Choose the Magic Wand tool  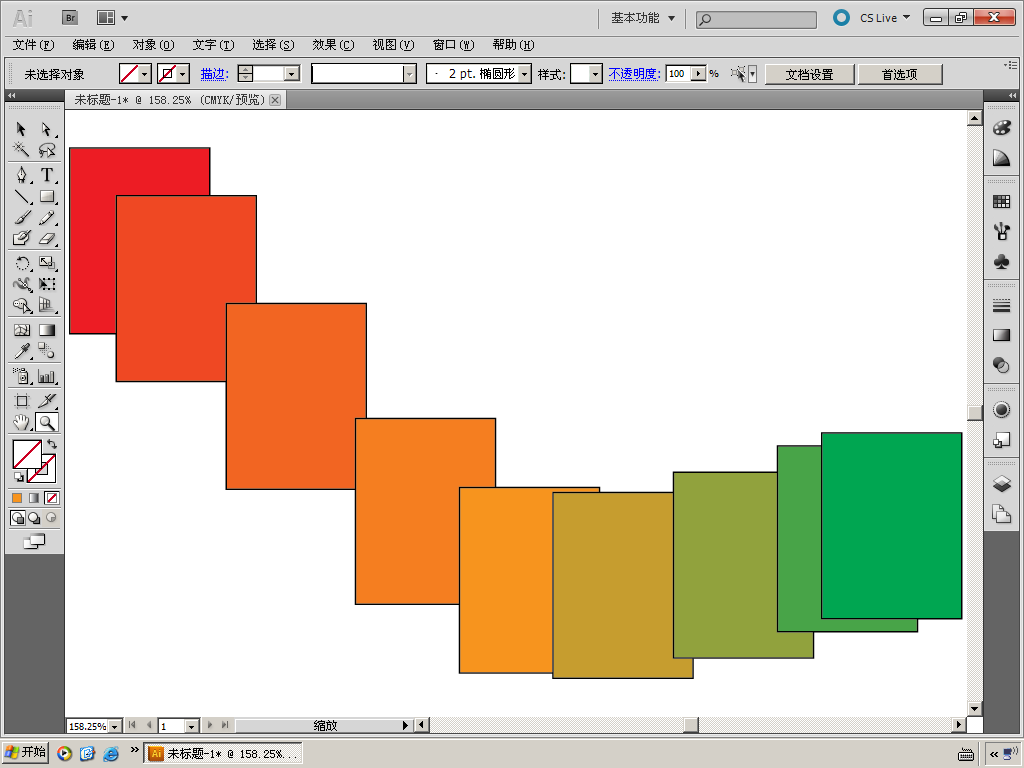22,150
